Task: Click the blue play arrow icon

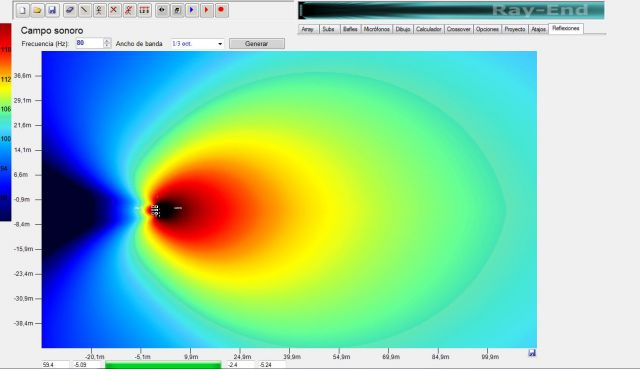Action: [192, 10]
